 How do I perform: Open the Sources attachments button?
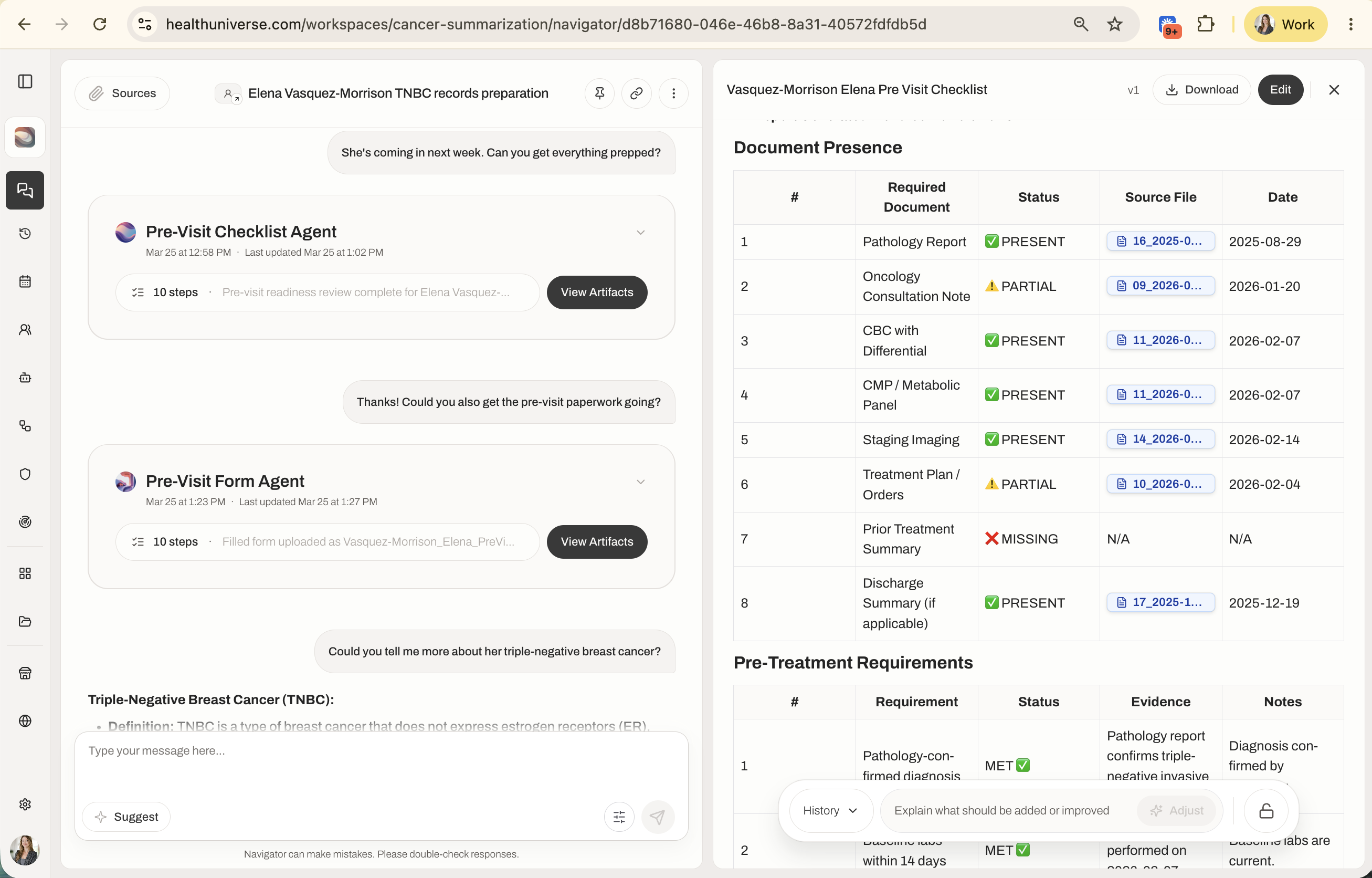tap(122, 93)
